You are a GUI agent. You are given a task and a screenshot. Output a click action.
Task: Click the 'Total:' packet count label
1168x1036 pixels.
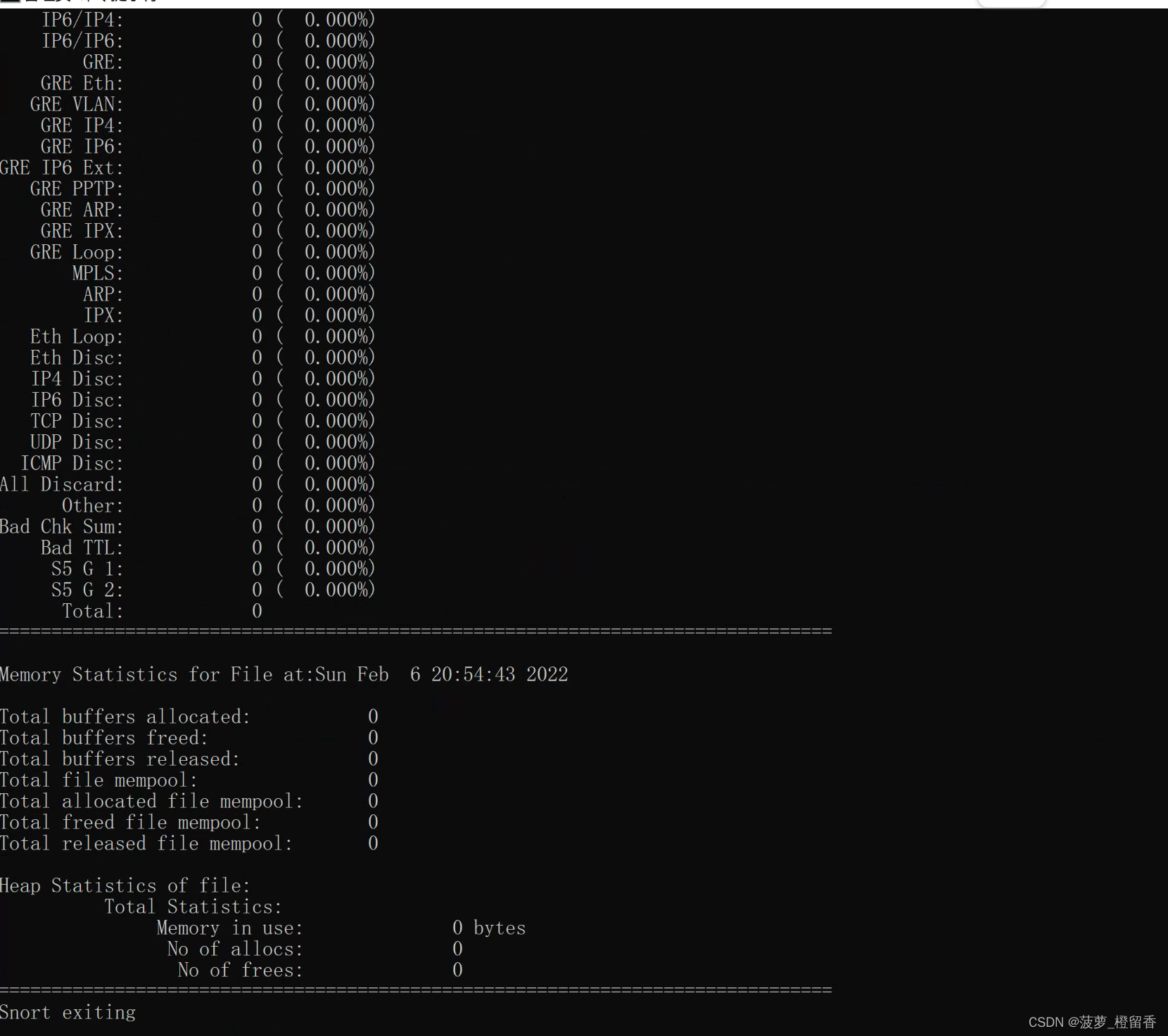tap(93, 611)
